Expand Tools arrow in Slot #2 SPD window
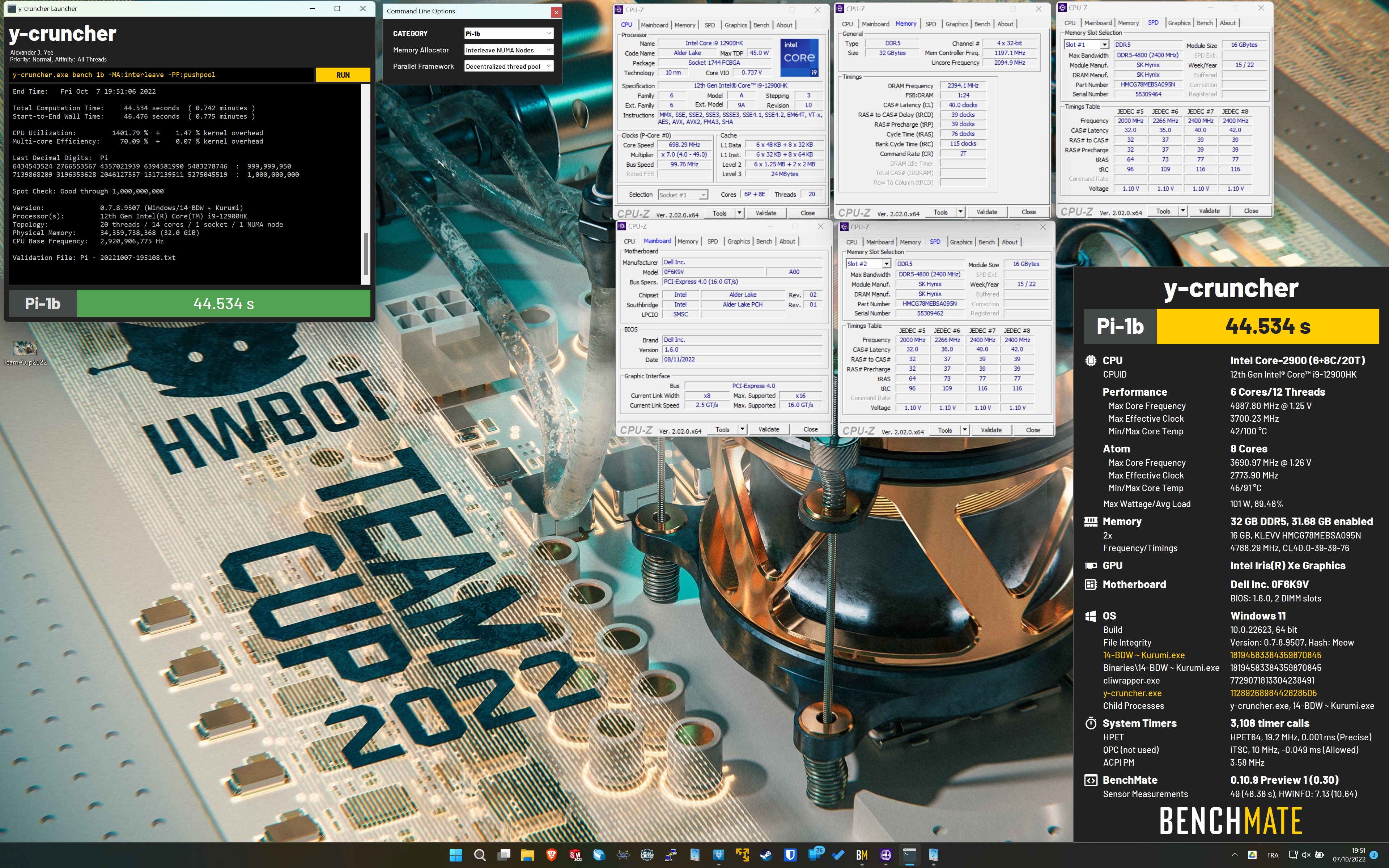The height and width of the screenshot is (868, 1389). [965, 430]
